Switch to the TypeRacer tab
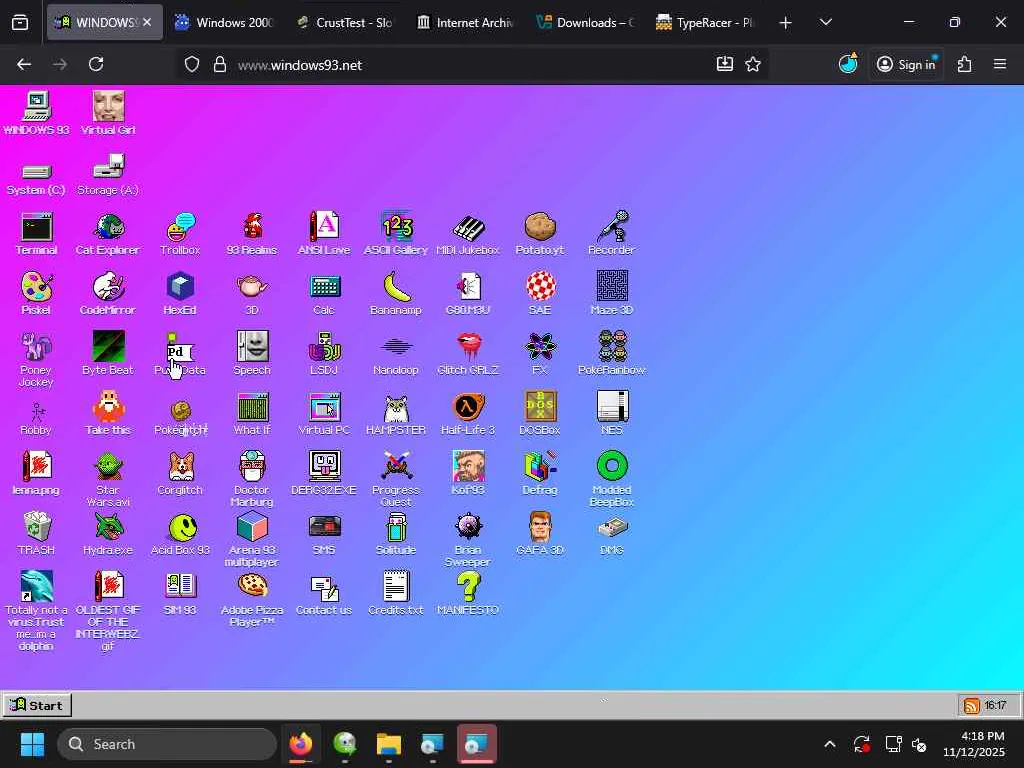 point(705,22)
